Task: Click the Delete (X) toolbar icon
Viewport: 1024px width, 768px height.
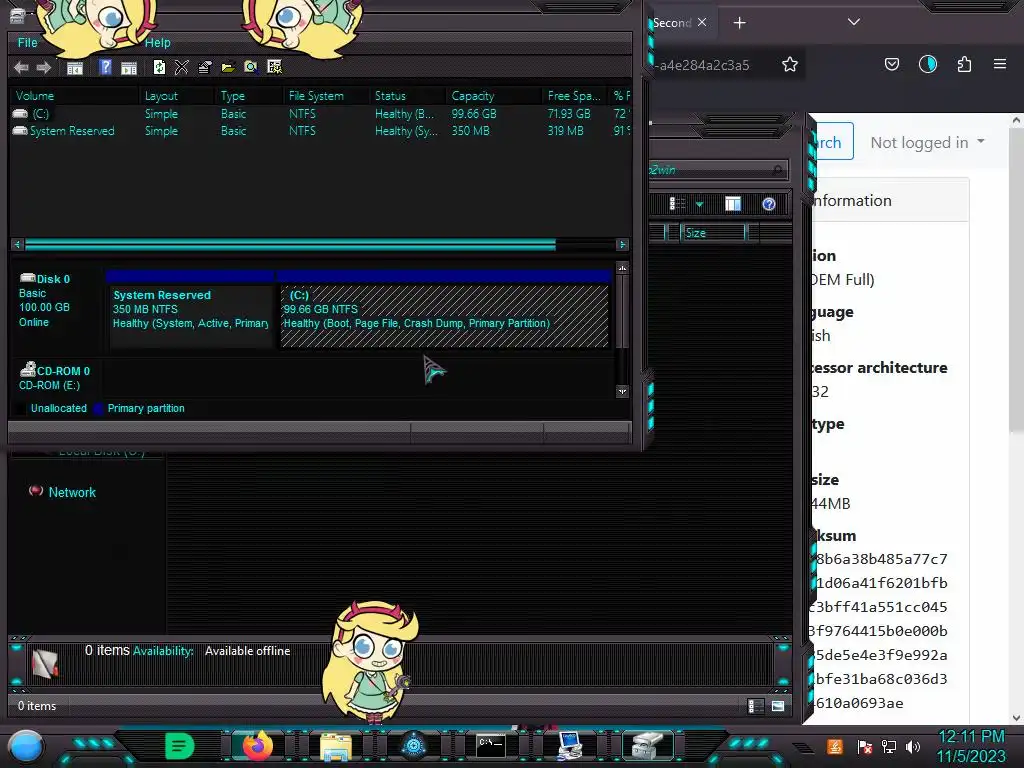Action: click(x=182, y=67)
